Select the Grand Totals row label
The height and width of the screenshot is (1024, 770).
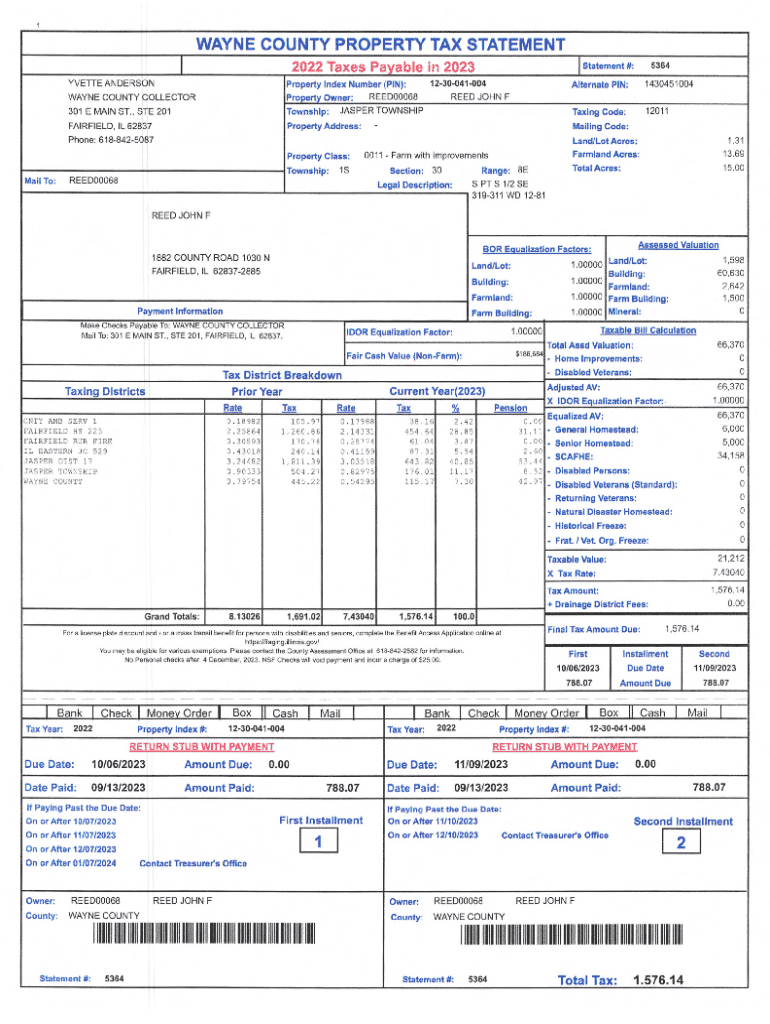171,617
